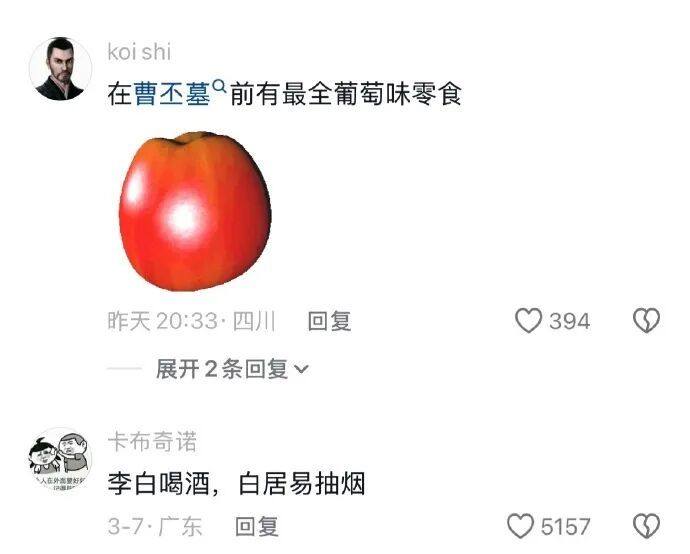Select the username koi shi
The width and height of the screenshot is (690, 554).
click(x=139, y=52)
